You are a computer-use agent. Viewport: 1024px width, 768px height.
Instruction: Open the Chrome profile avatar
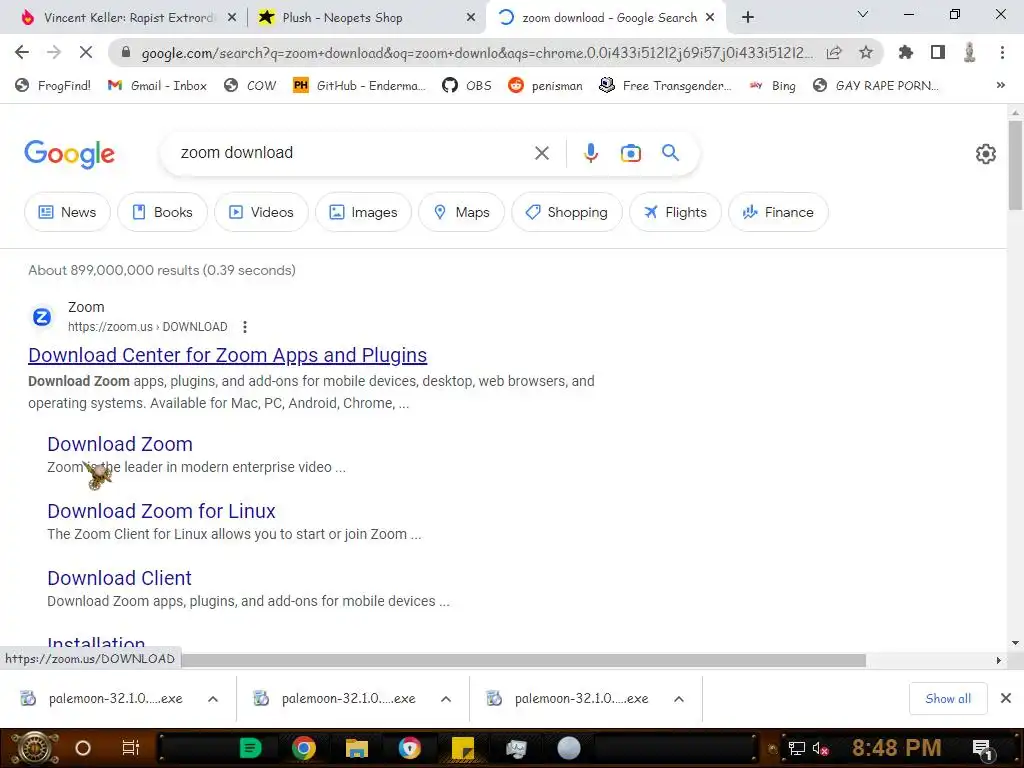pos(970,52)
